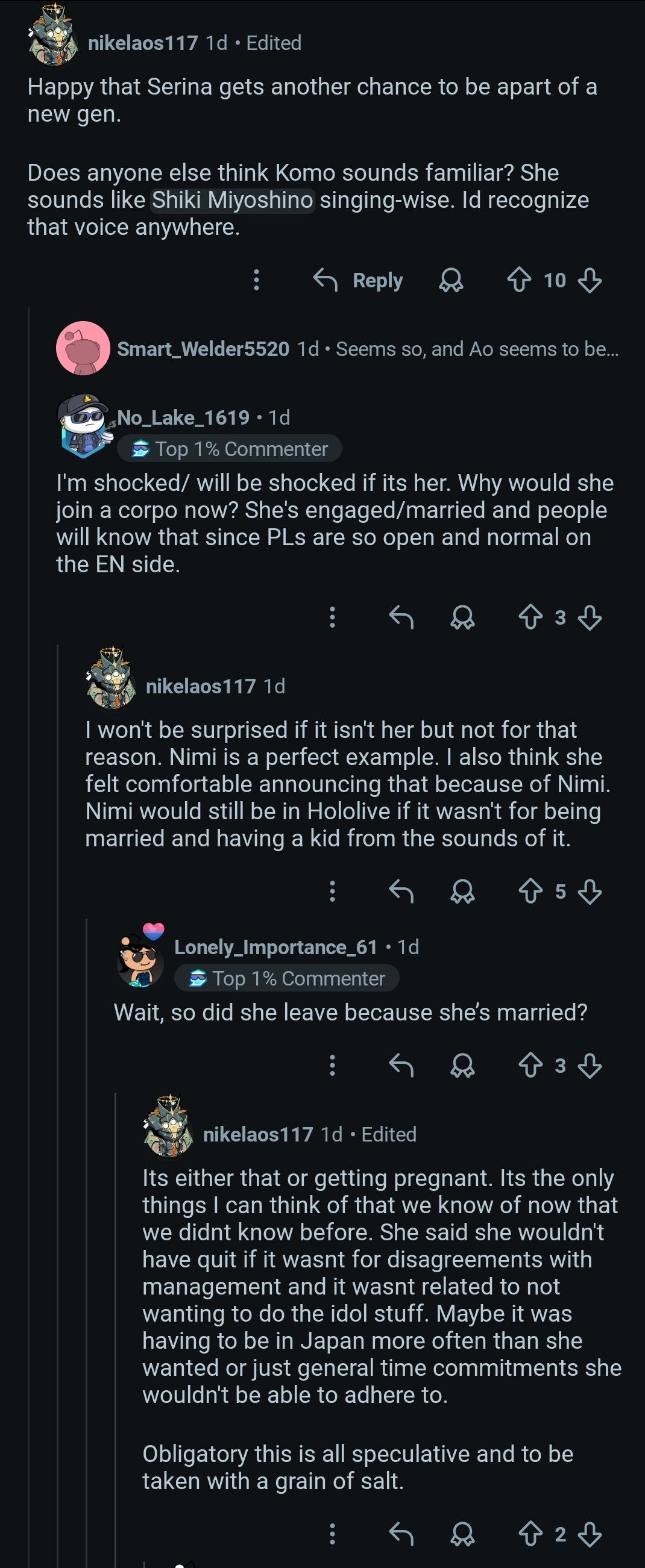645x1568 pixels.
Task: Downvote No_Lake_1619's shocked comment
Action: 589,618
